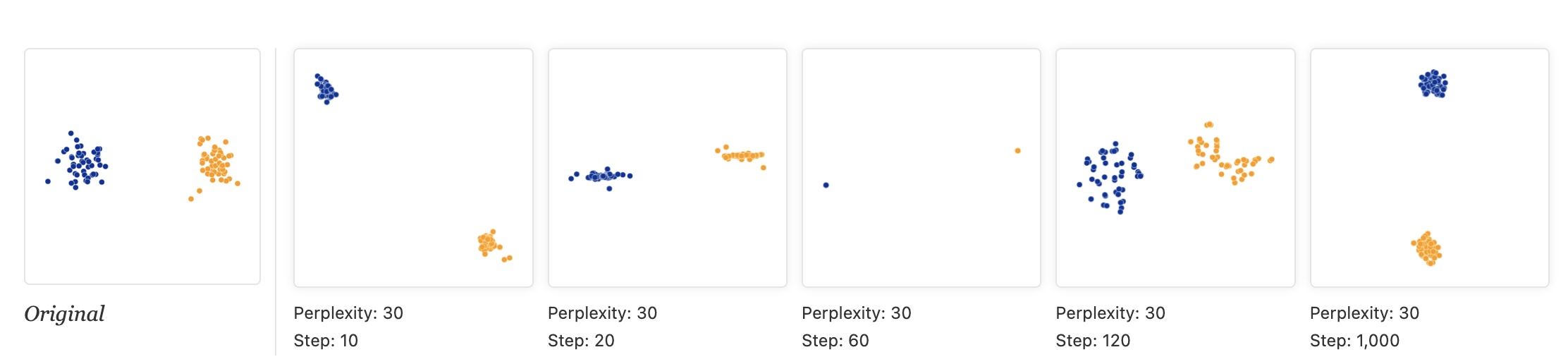The image size is (1568, 364).
Task: Select the Step 10 t-SNE plot
Action: pos(413,167)
